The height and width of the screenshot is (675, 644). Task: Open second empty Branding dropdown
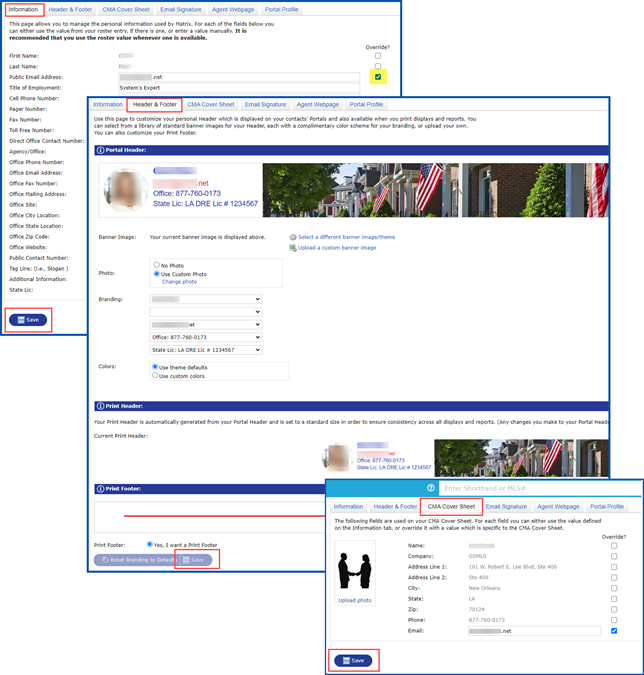pos(206,312)
